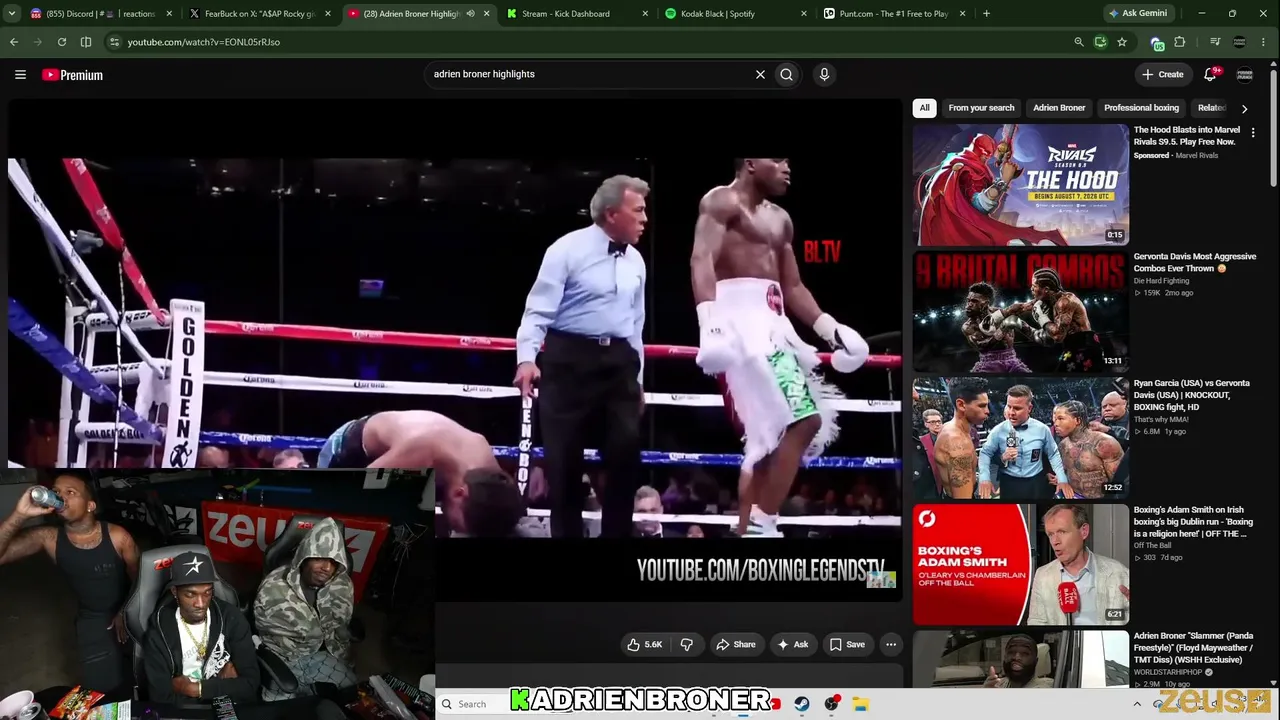1280x720 pixels.
Task: Open YouTube notifications bell
Action: (1211, 74)
